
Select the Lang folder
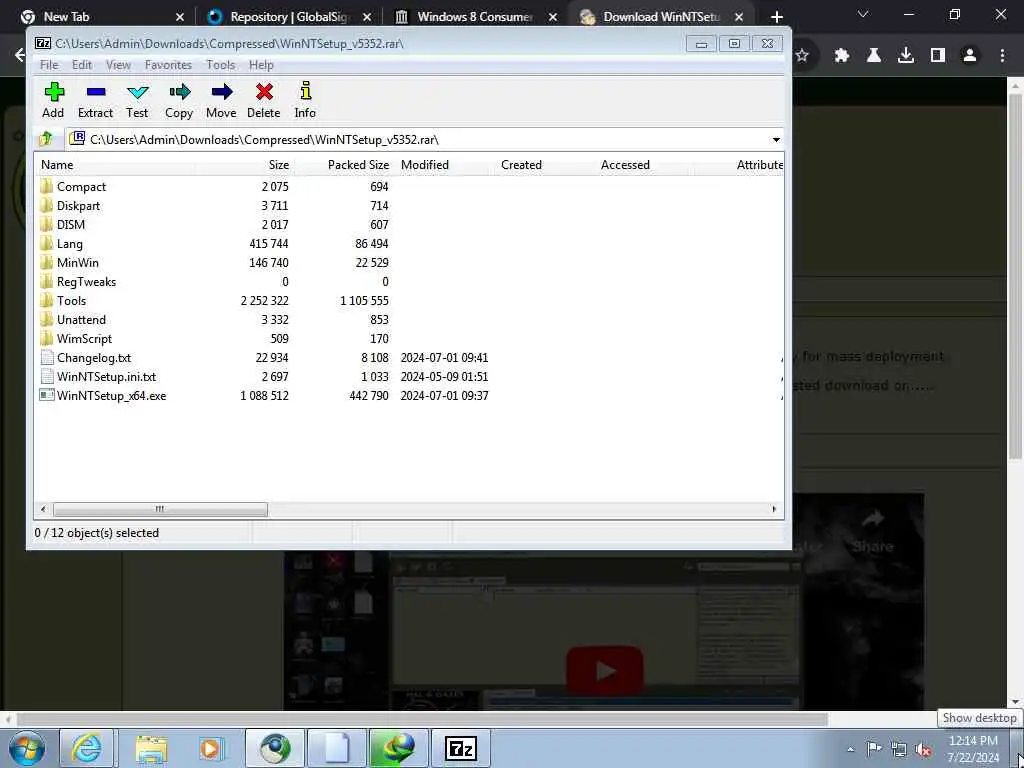point(69,244)
